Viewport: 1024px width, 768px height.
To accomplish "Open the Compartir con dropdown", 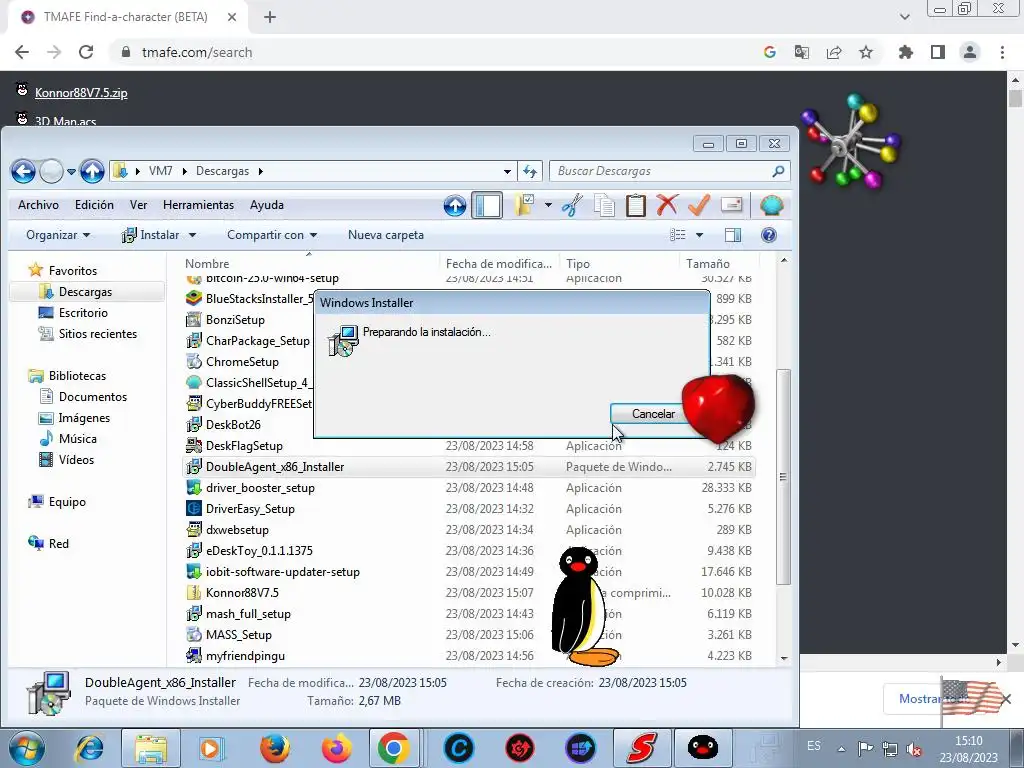I will click(x=272, y=235).
